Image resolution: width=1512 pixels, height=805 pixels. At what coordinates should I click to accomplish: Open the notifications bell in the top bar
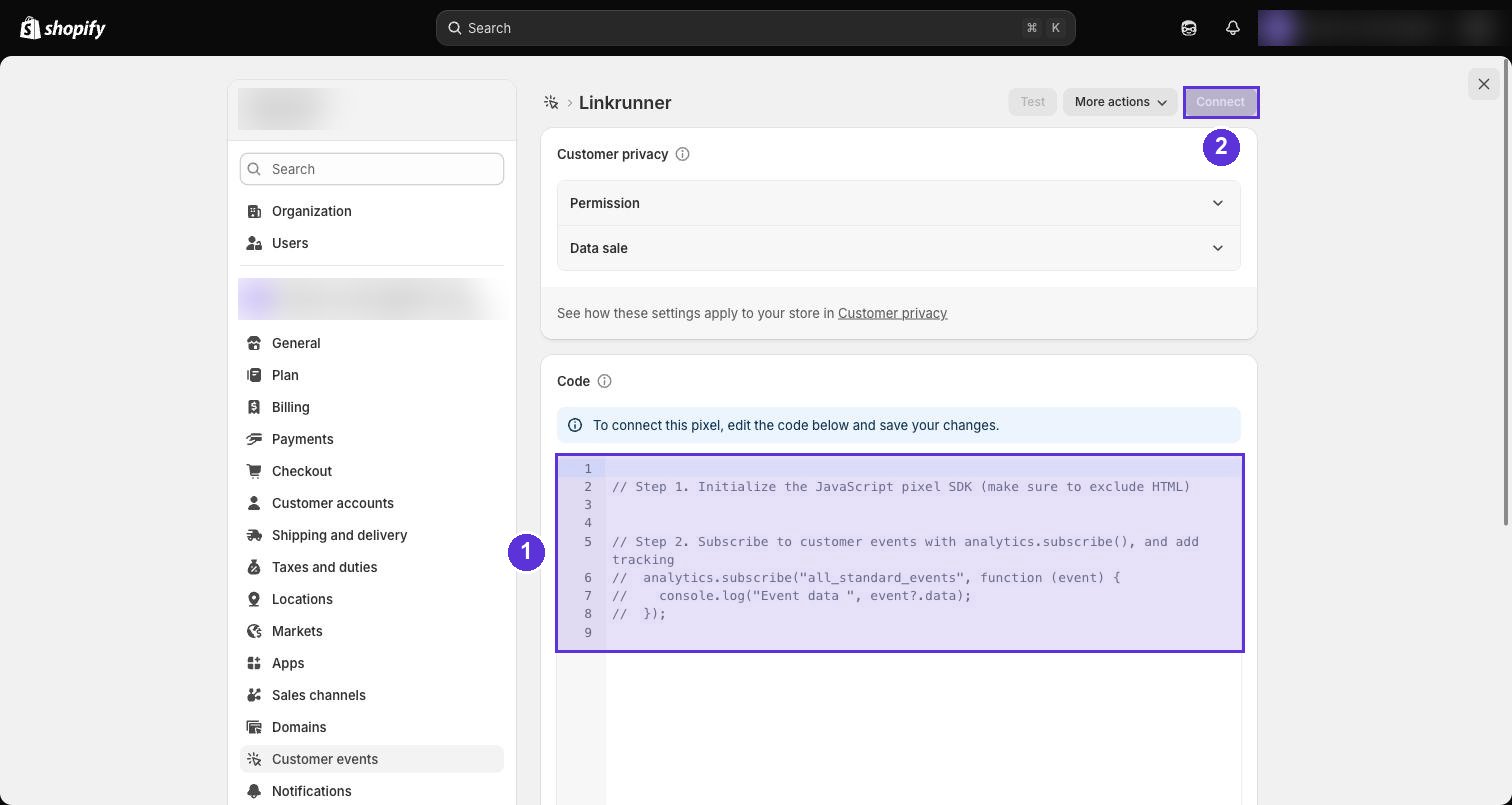(1233, 28)
